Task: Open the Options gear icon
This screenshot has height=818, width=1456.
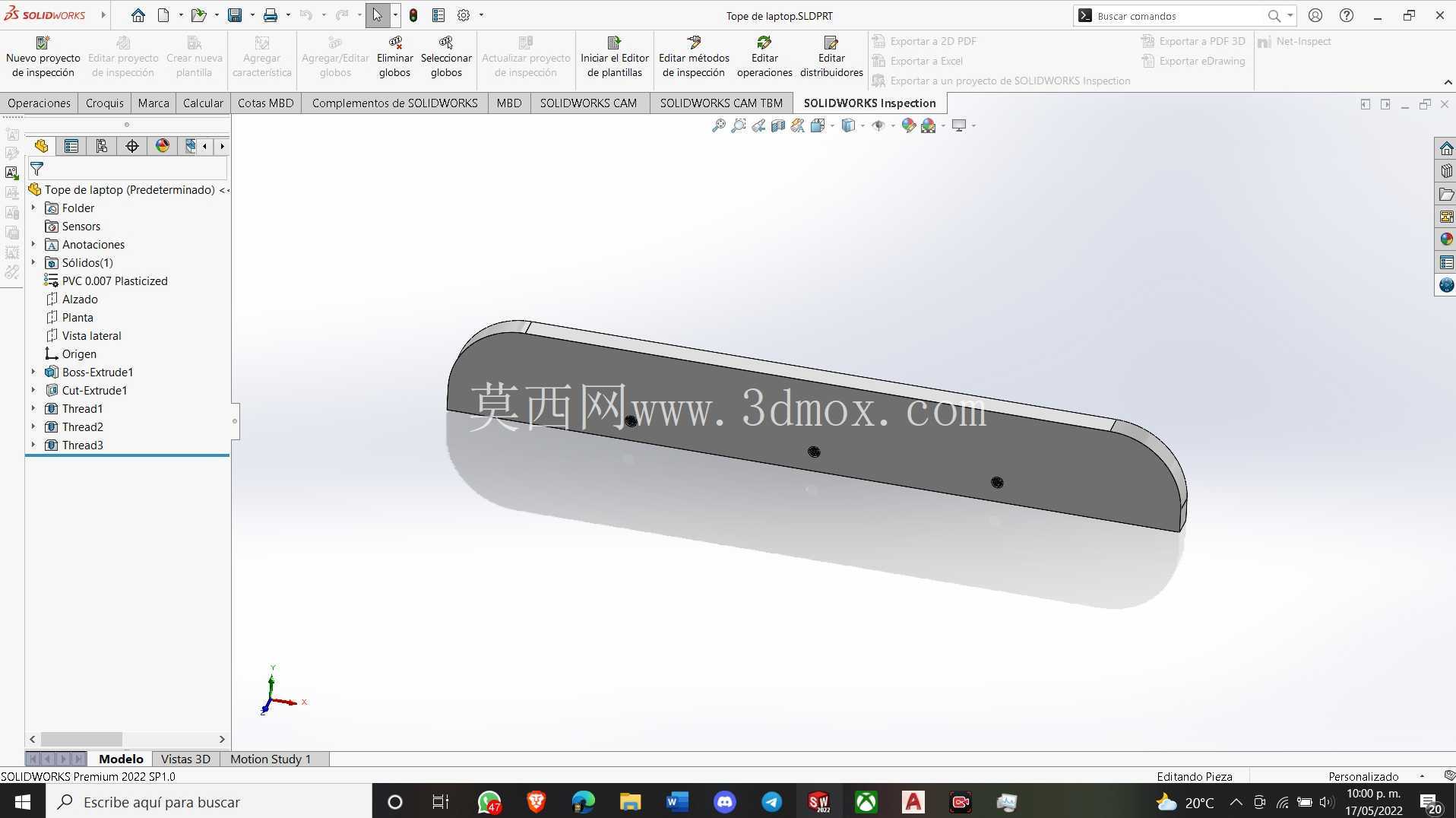Action: 464,15
